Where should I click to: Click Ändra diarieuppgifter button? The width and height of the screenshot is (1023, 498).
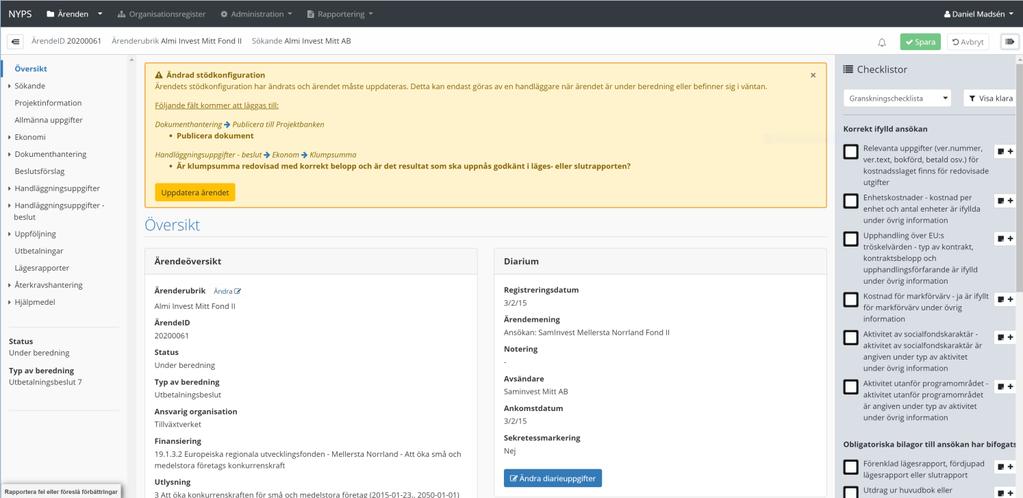click(x=553, y=478)
